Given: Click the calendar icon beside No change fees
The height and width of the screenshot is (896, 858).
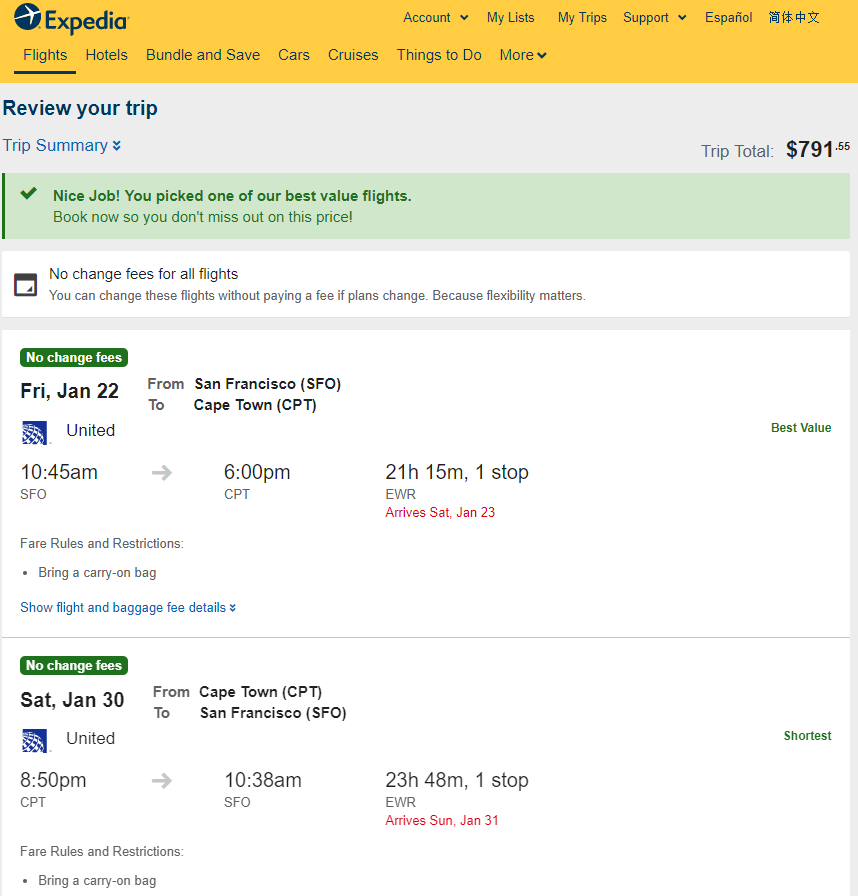Looking at the screenshot, I should pyautogui.click(x=26, y=285).
